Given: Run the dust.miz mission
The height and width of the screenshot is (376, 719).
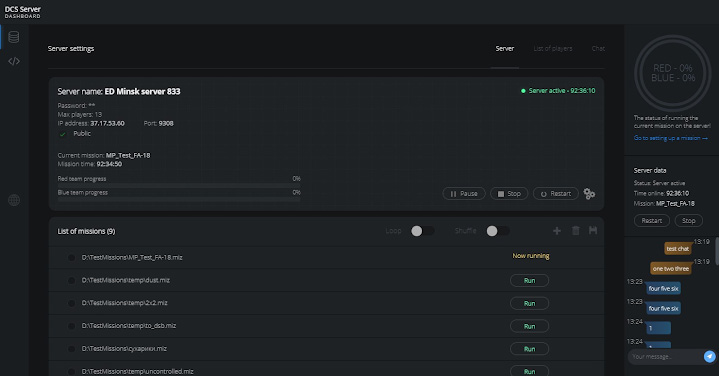Looking at the screenshot, I should (530, 281).
